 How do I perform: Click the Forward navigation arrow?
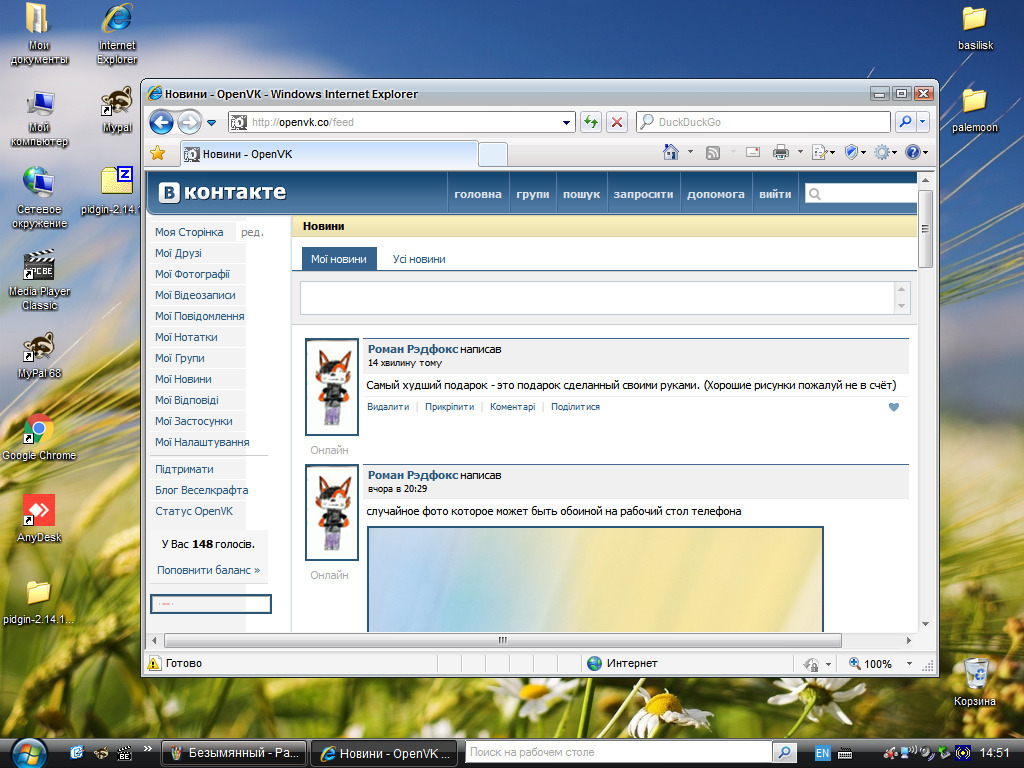pos(189,122)
